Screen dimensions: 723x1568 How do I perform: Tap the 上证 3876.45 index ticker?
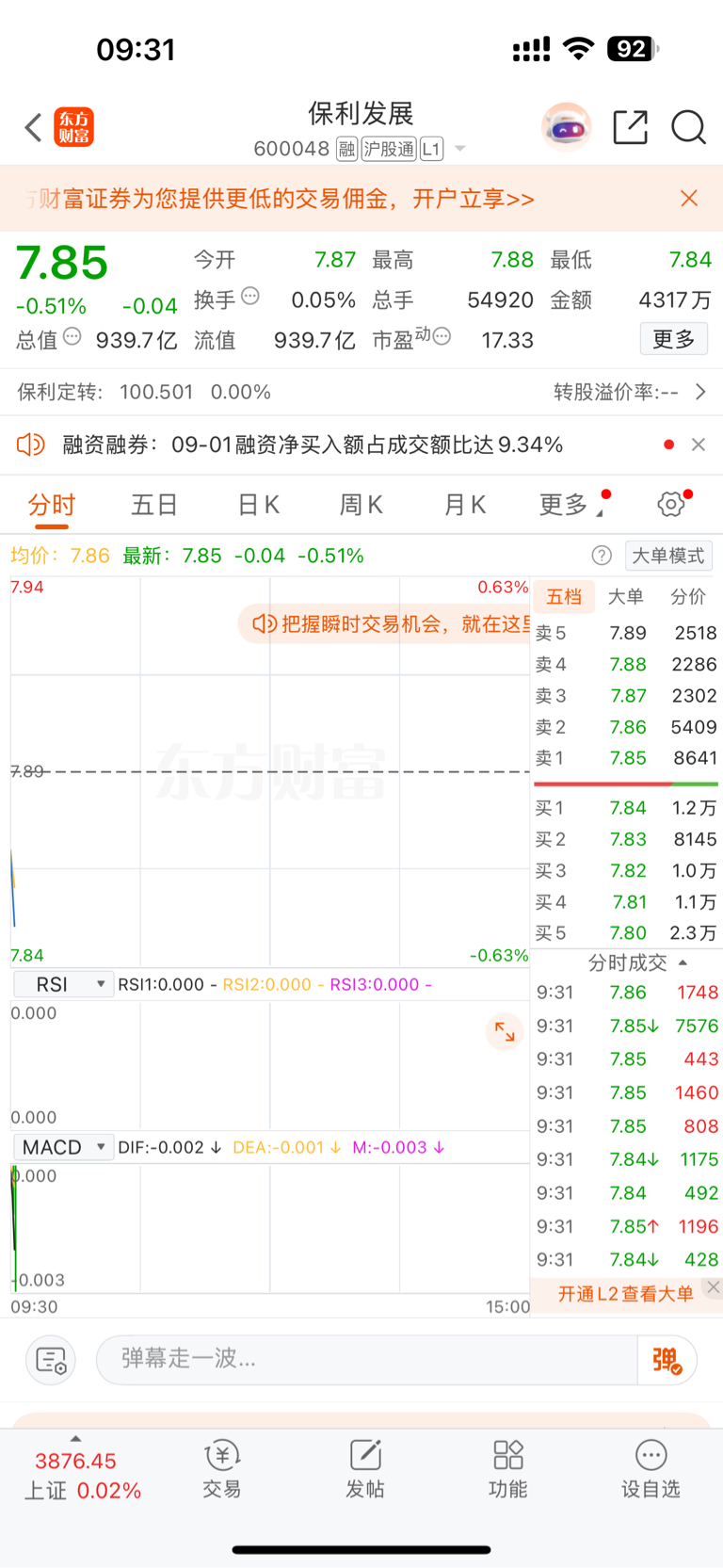pyautogui.click(x=83, y=1476)
